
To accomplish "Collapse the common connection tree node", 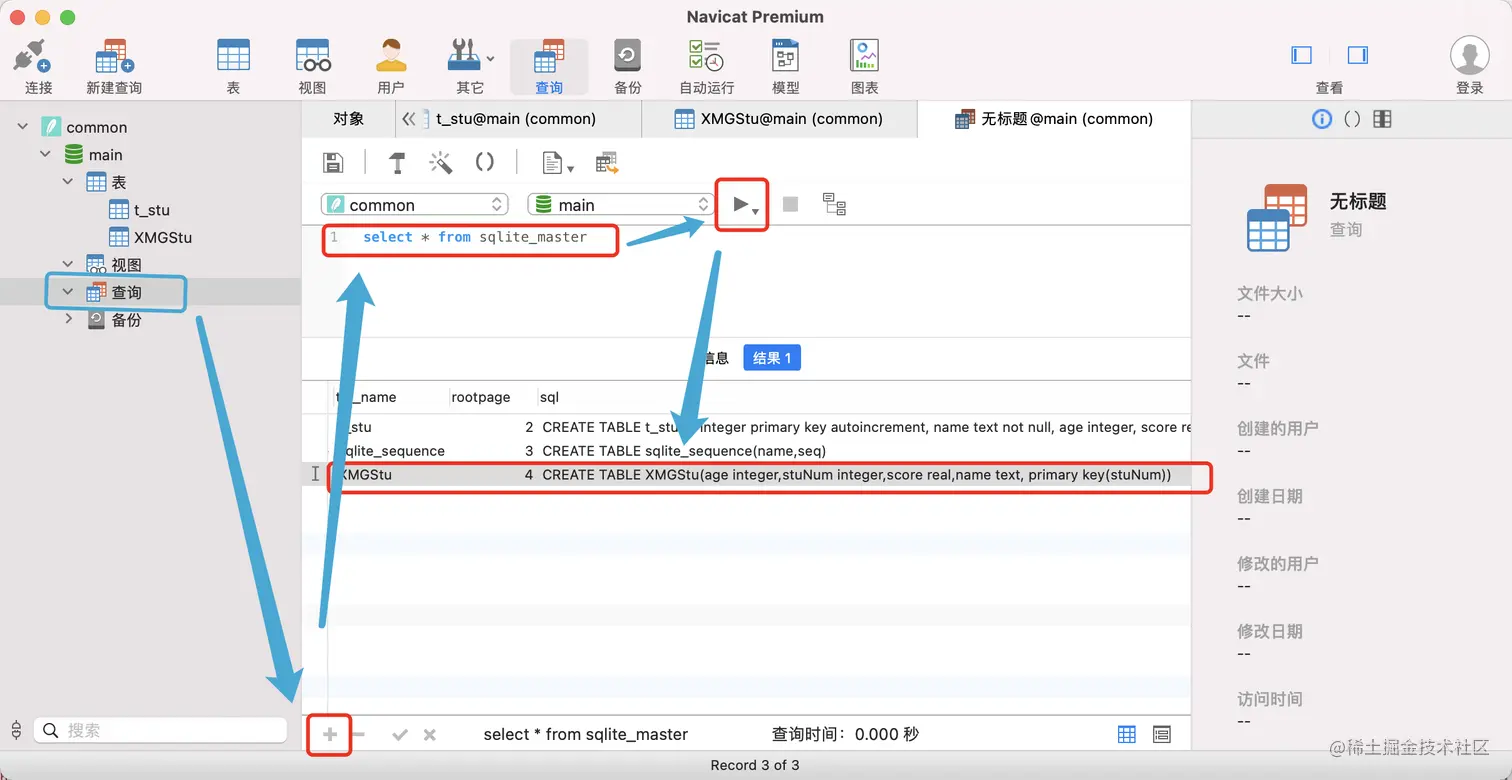I will [x=23, y=127].
